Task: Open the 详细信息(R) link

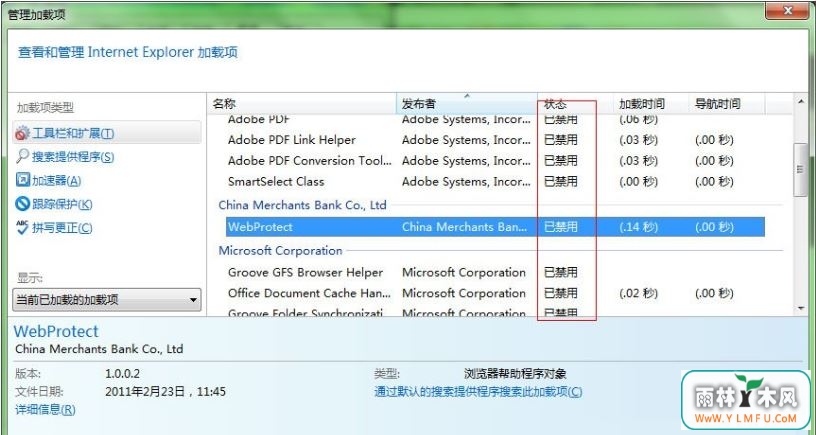Action: point(45,410)
